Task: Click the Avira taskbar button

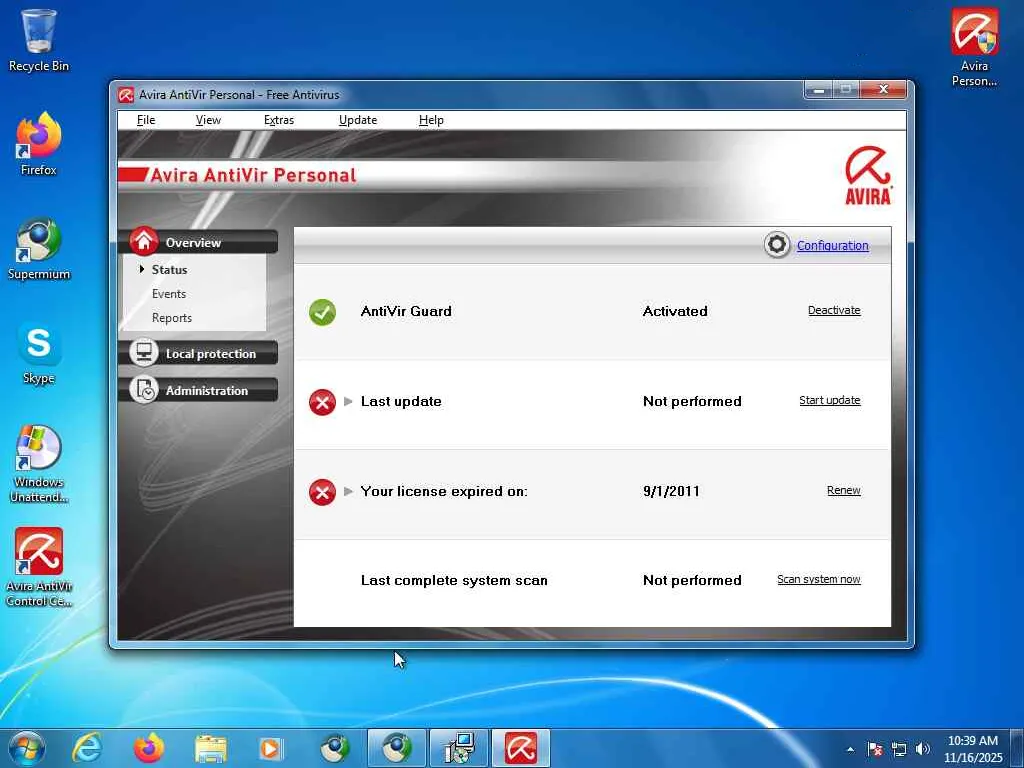Action: pos(520,748)
